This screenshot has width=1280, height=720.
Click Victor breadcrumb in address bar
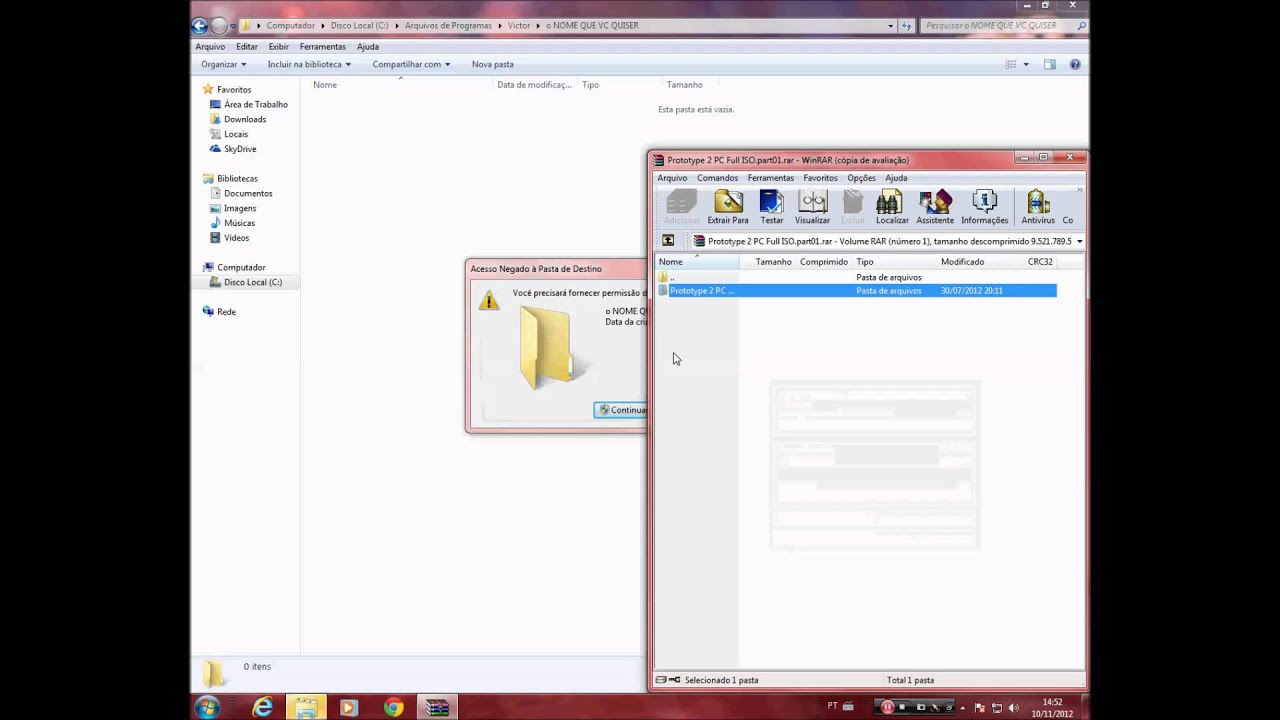click(519, 26)
